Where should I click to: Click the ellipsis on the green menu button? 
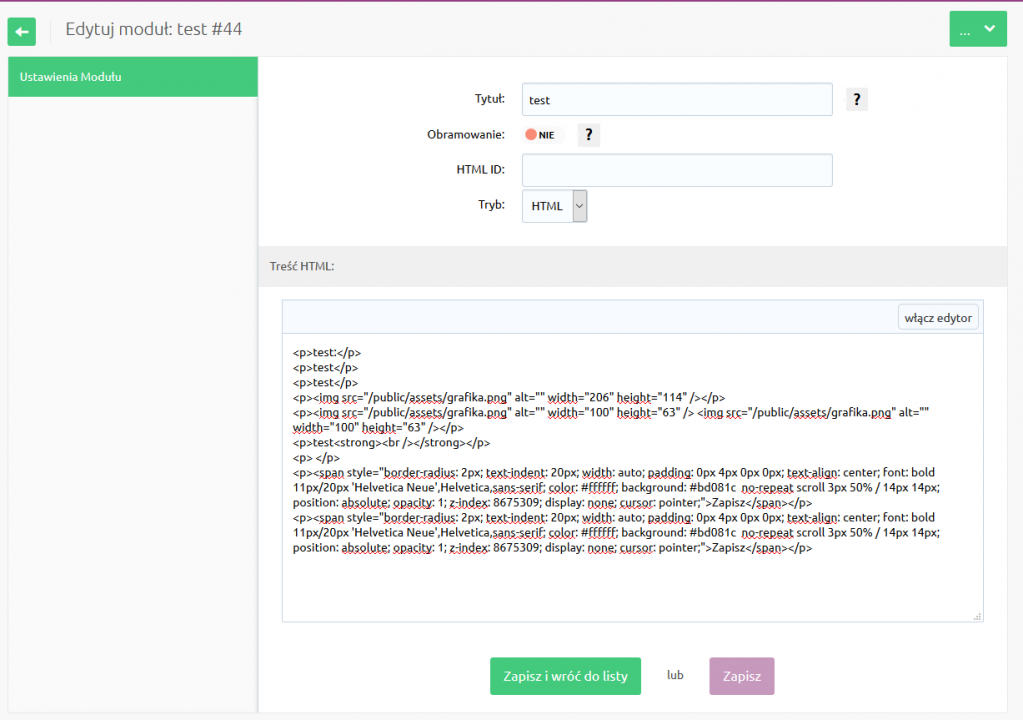964,31
